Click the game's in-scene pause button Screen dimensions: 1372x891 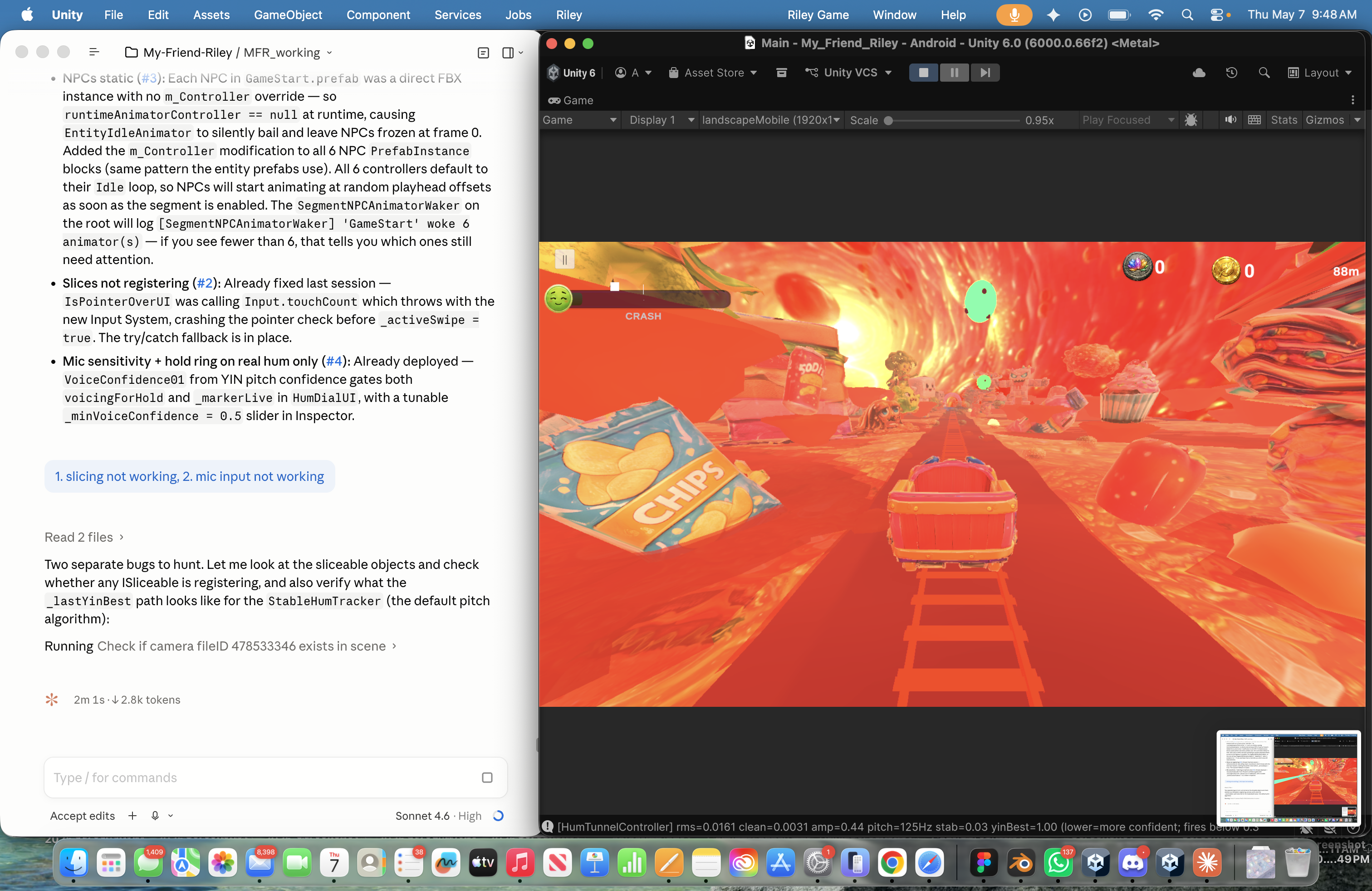coord(564,260)
